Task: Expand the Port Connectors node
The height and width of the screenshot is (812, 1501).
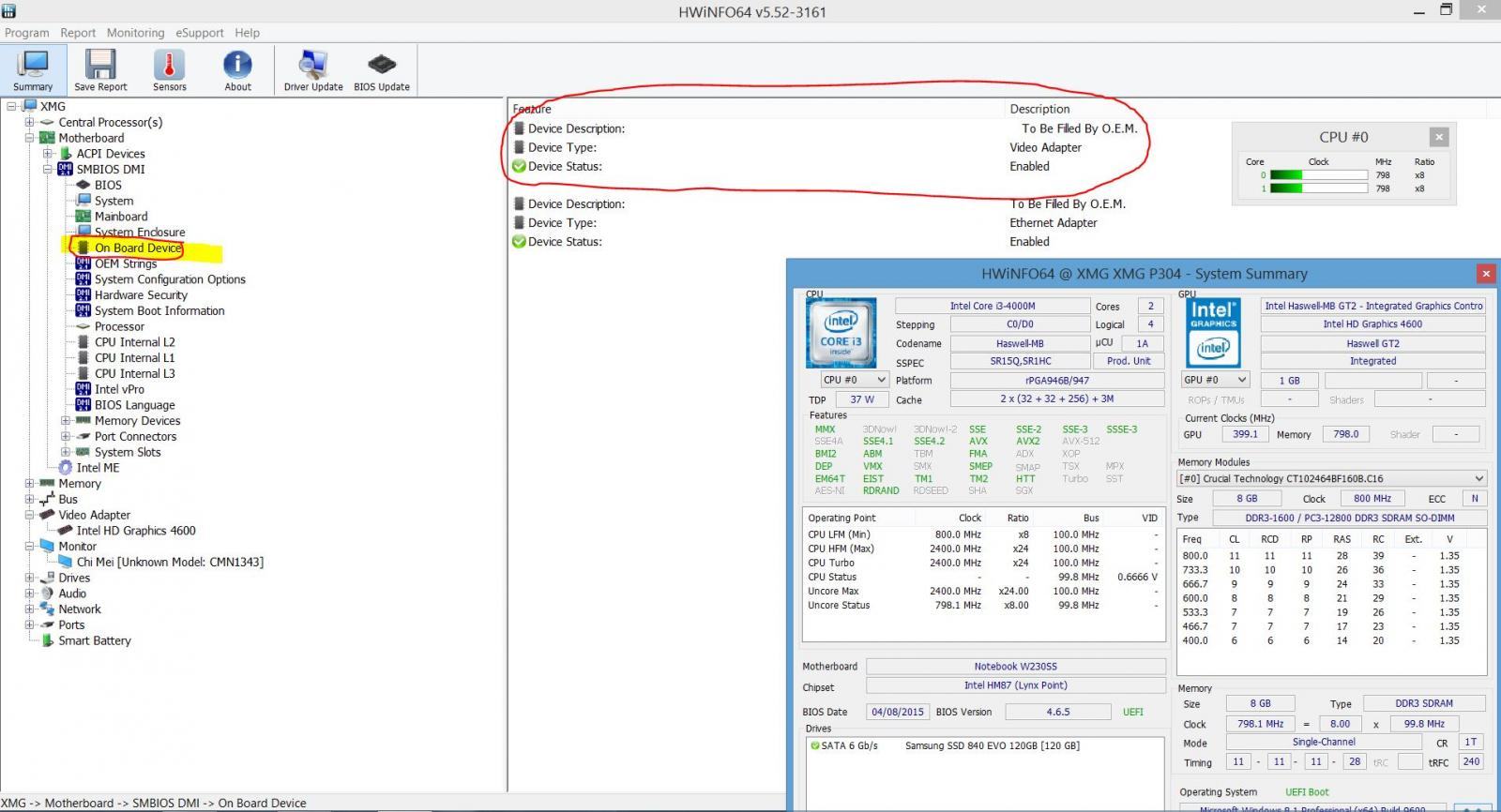Action: coord(65,436)
